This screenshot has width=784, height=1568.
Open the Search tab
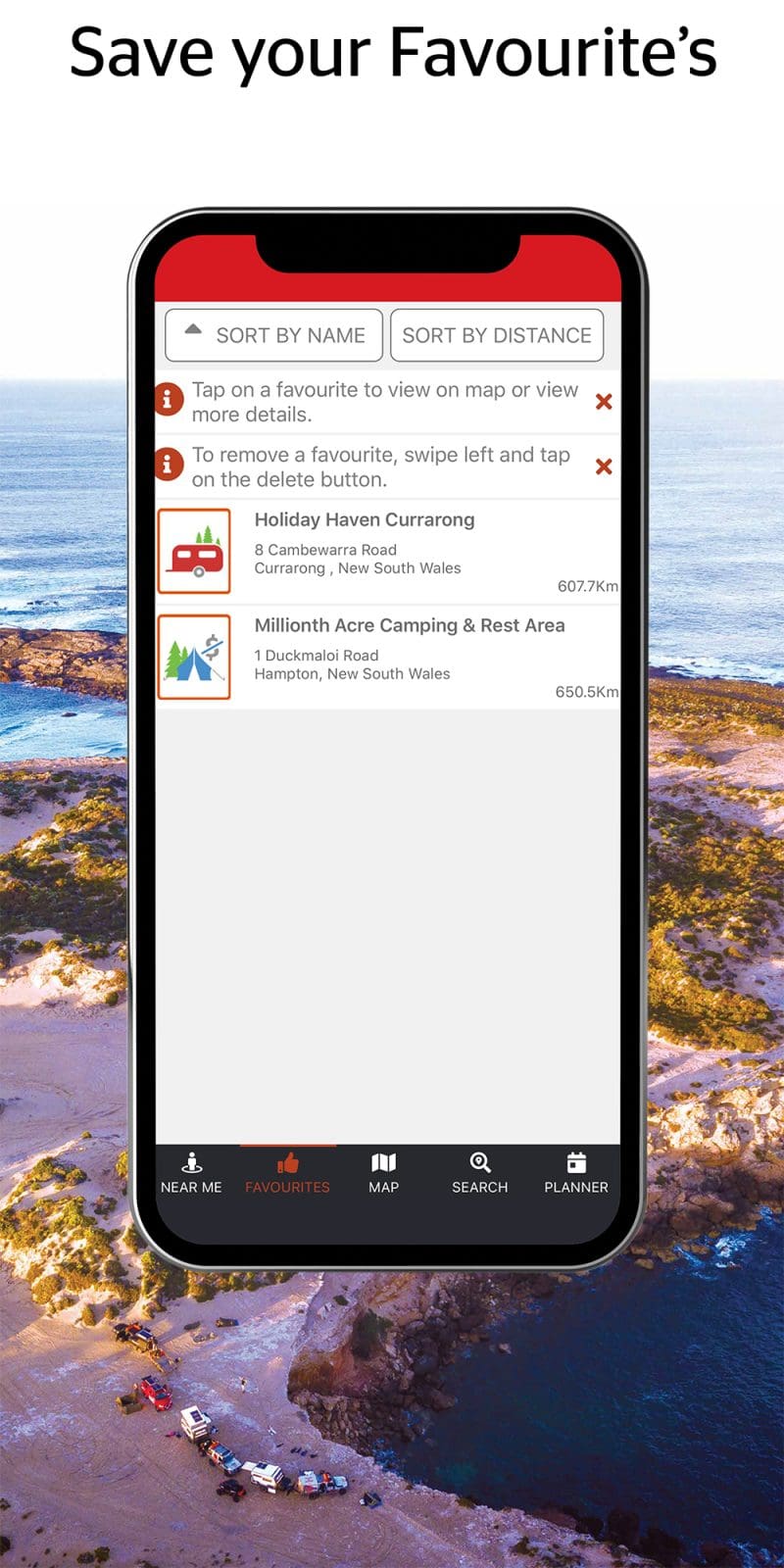coord(479,1173)
